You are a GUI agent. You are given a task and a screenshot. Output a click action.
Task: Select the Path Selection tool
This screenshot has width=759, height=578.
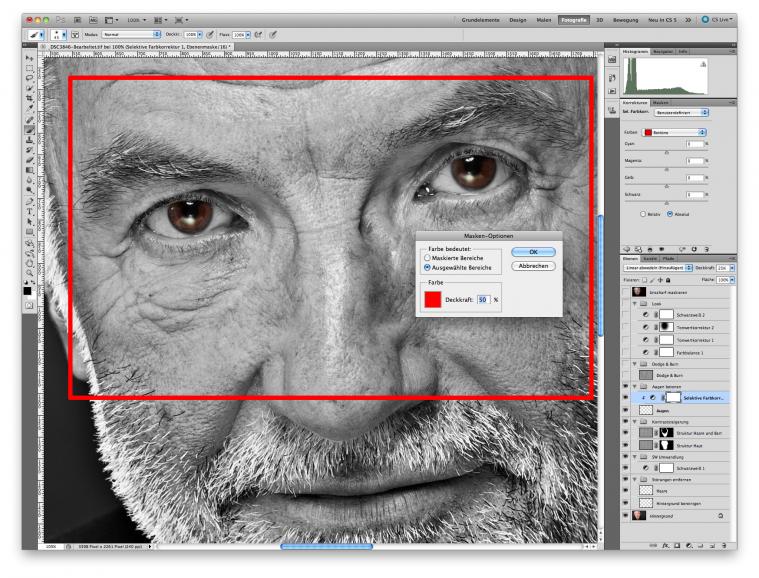pyautogui.click(x=29, y=222)
